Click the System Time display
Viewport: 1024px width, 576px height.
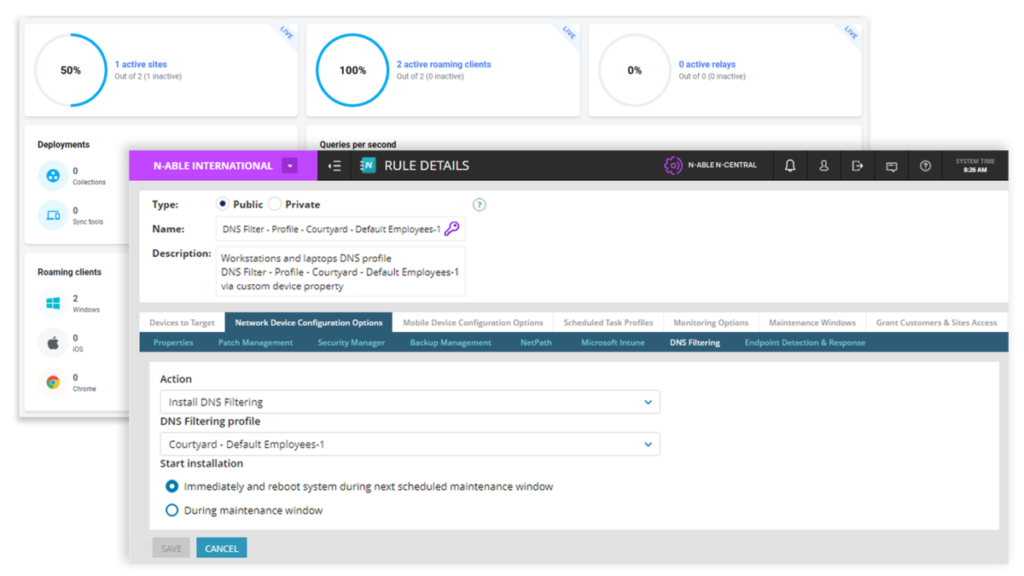pos(975,165)
